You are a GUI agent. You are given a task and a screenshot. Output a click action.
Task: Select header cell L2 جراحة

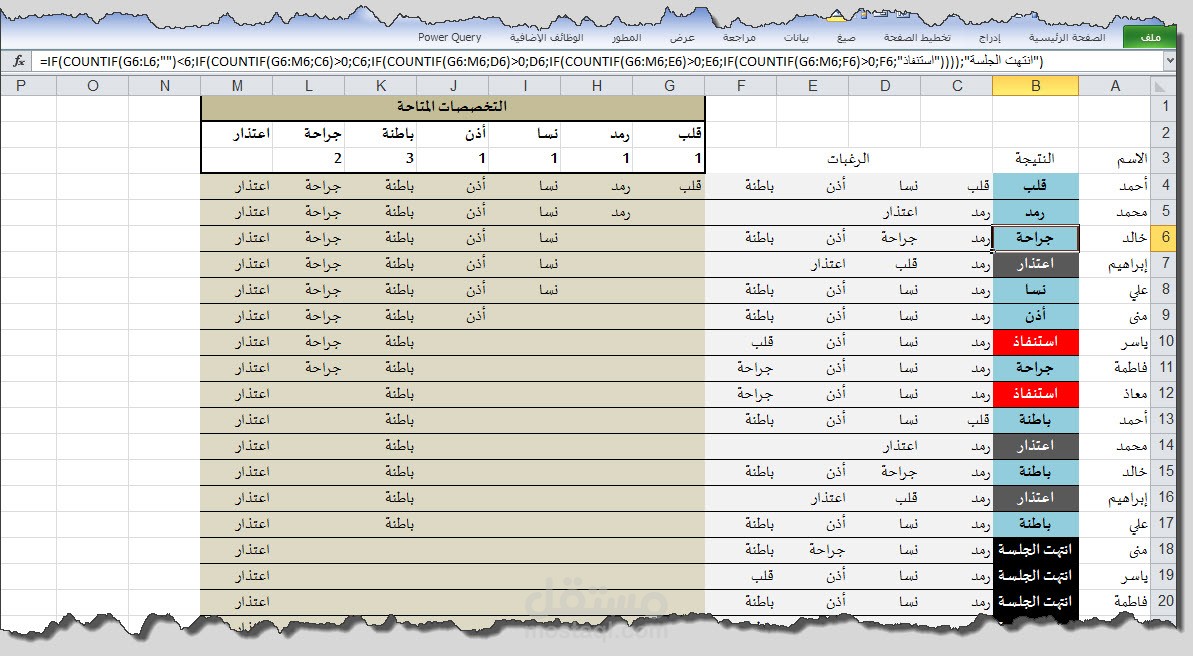(309, 134)
